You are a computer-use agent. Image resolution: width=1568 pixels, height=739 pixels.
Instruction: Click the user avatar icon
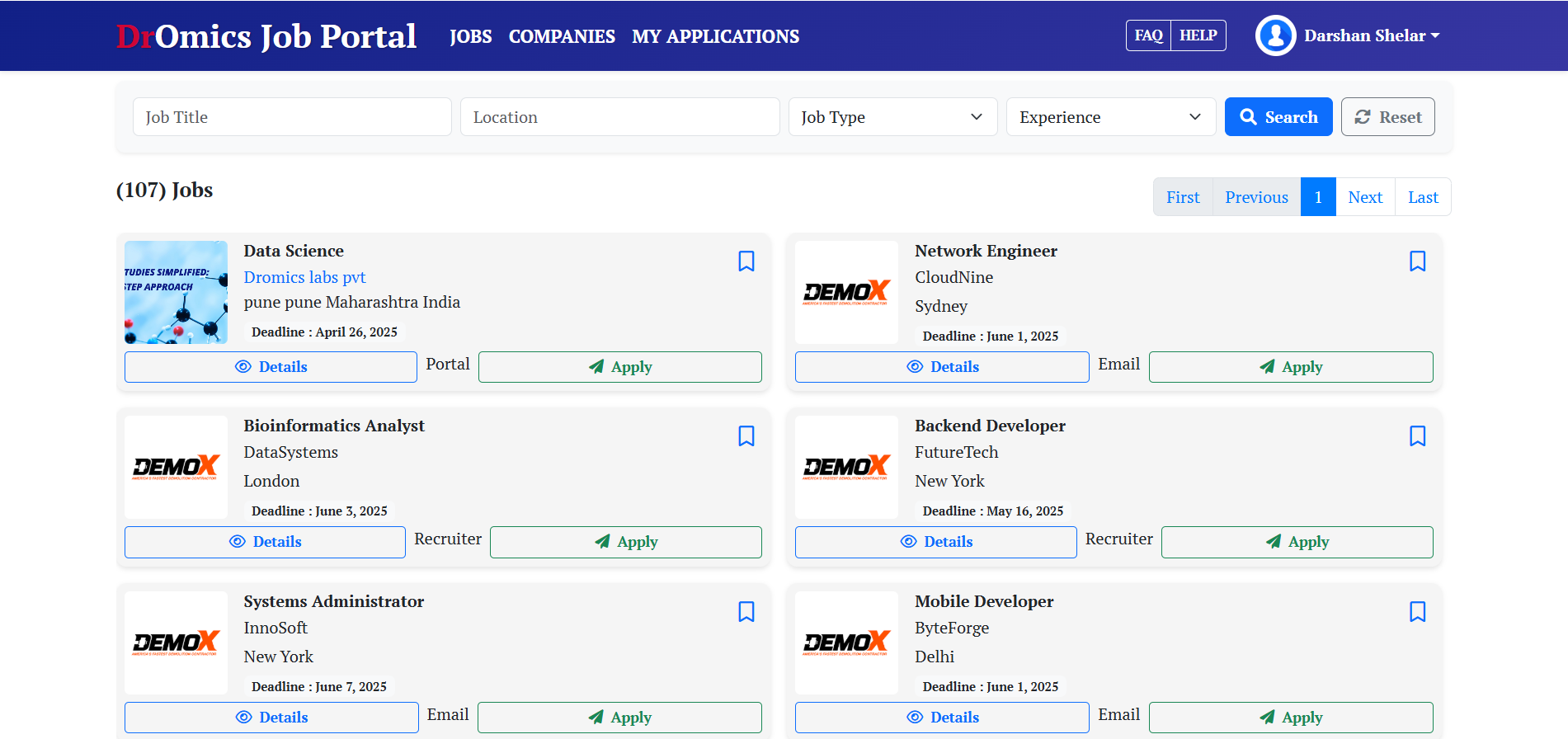[x=1275, y=35]
